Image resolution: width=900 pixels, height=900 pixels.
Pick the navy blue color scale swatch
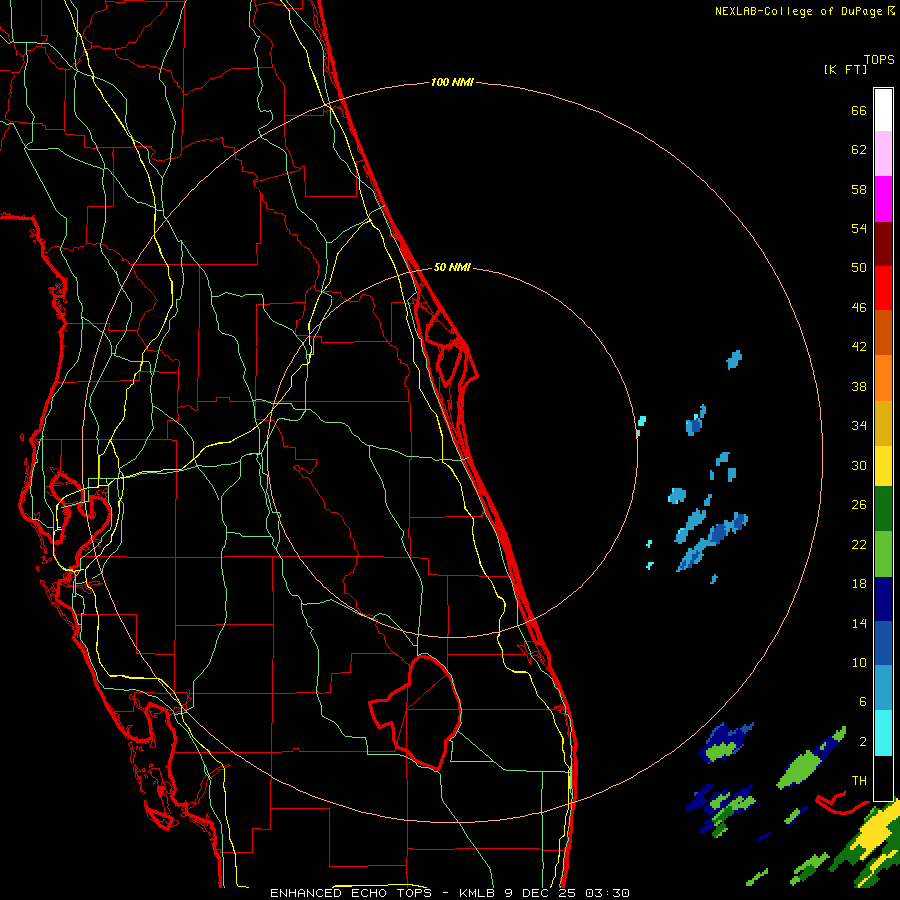883,599
